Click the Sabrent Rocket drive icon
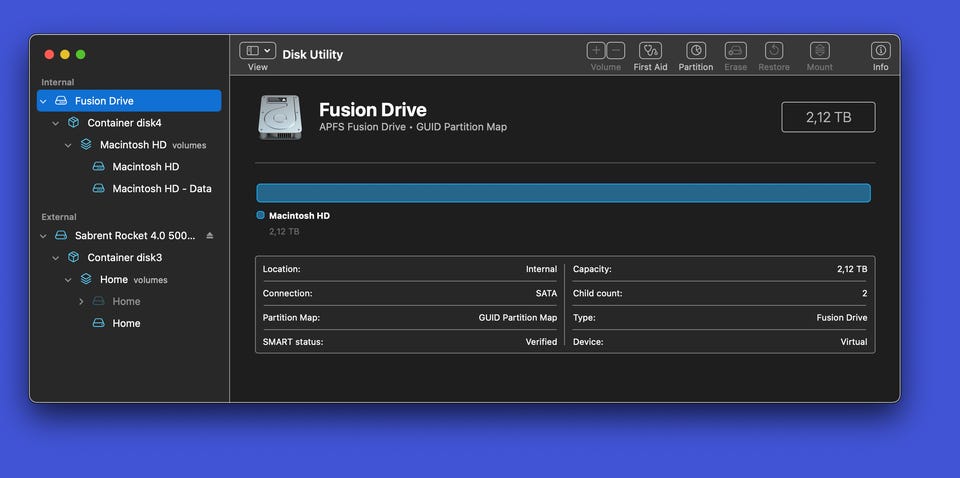960x478 pixels. (x=61, y=235)
